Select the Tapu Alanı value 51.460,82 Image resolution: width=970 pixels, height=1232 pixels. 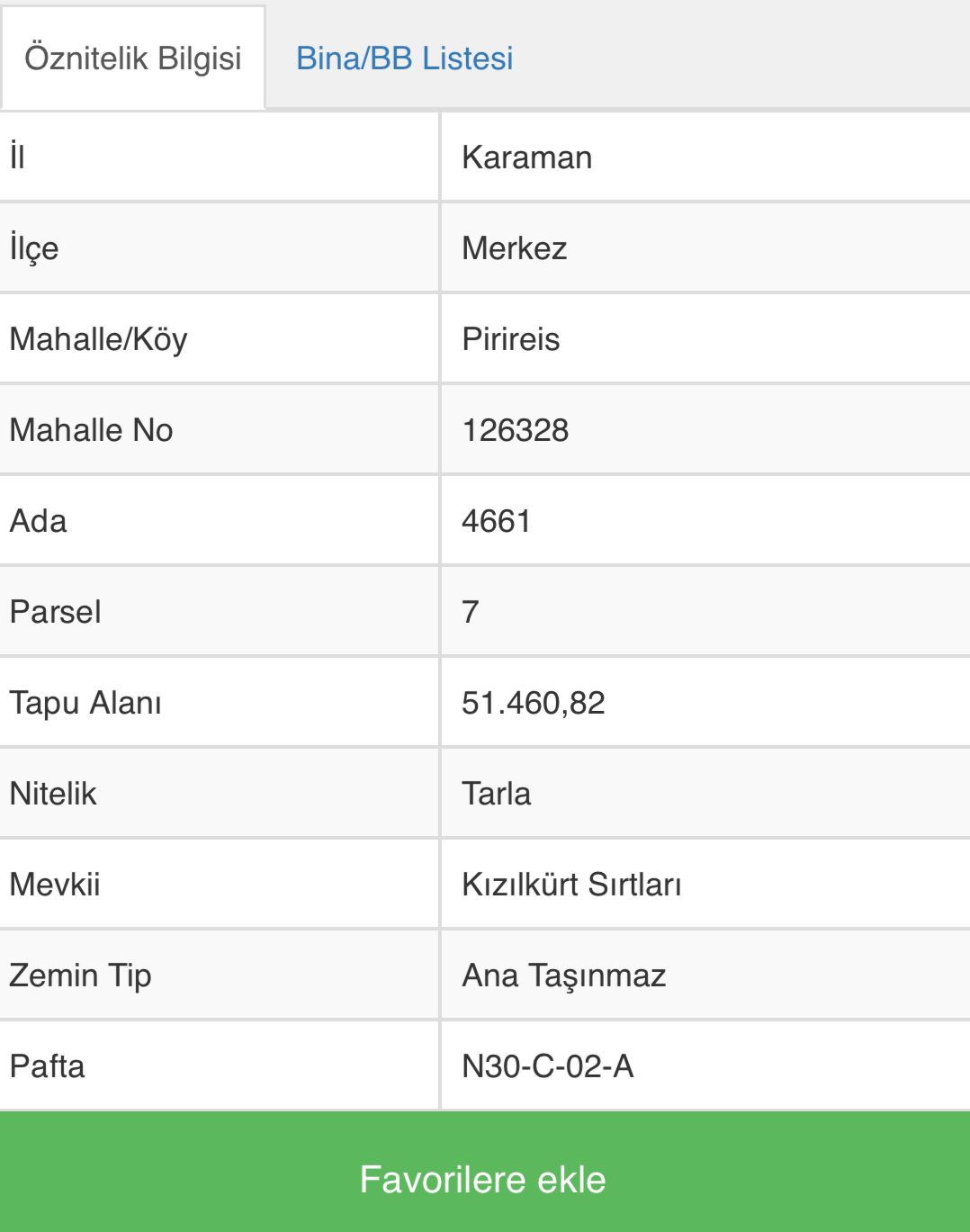coord(533,703)
